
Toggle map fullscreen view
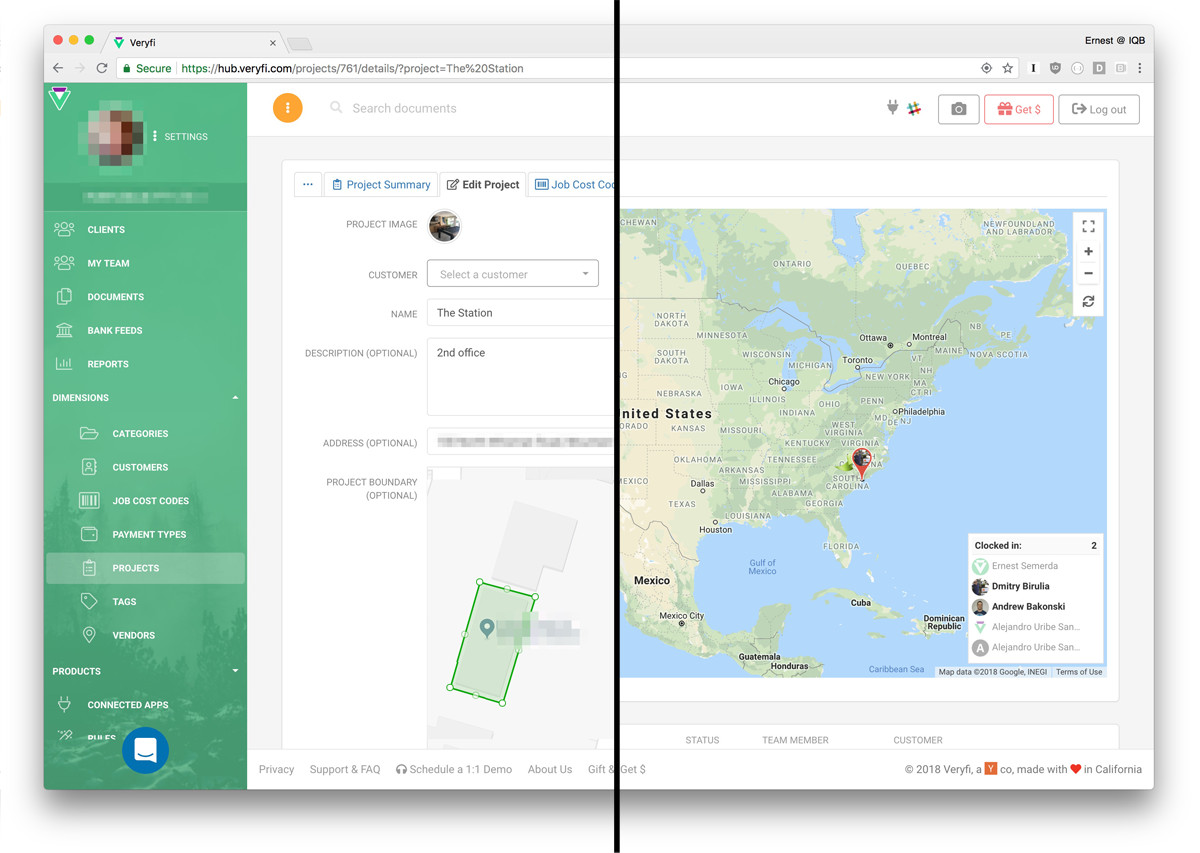tap(1088, 227)
